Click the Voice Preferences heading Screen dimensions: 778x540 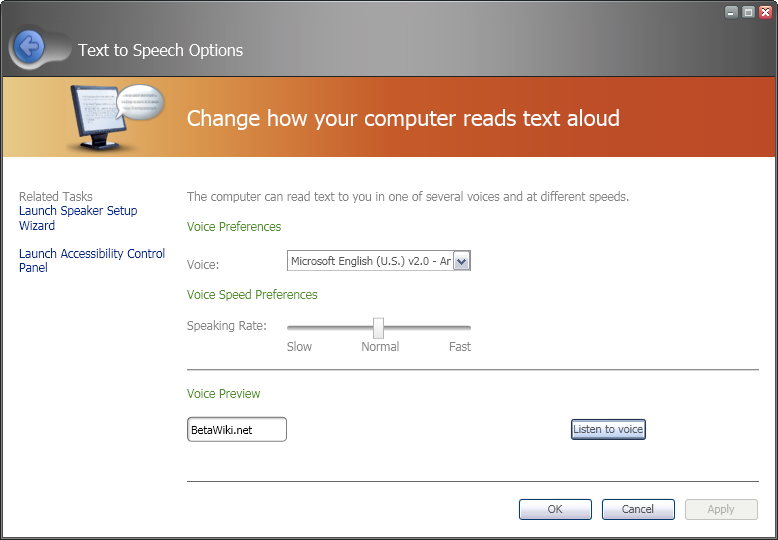coord(234,227)
